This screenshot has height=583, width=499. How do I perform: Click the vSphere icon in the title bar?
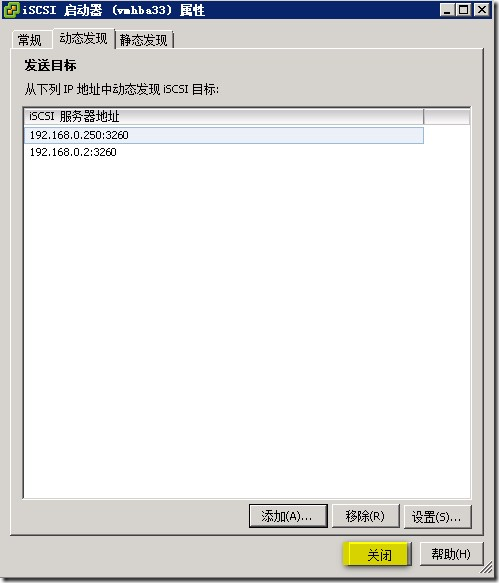11,10
